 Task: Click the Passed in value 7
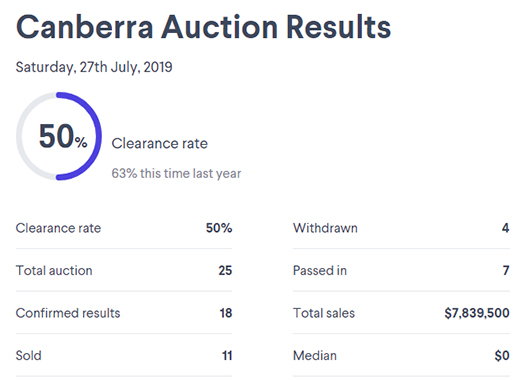point(506,270)
